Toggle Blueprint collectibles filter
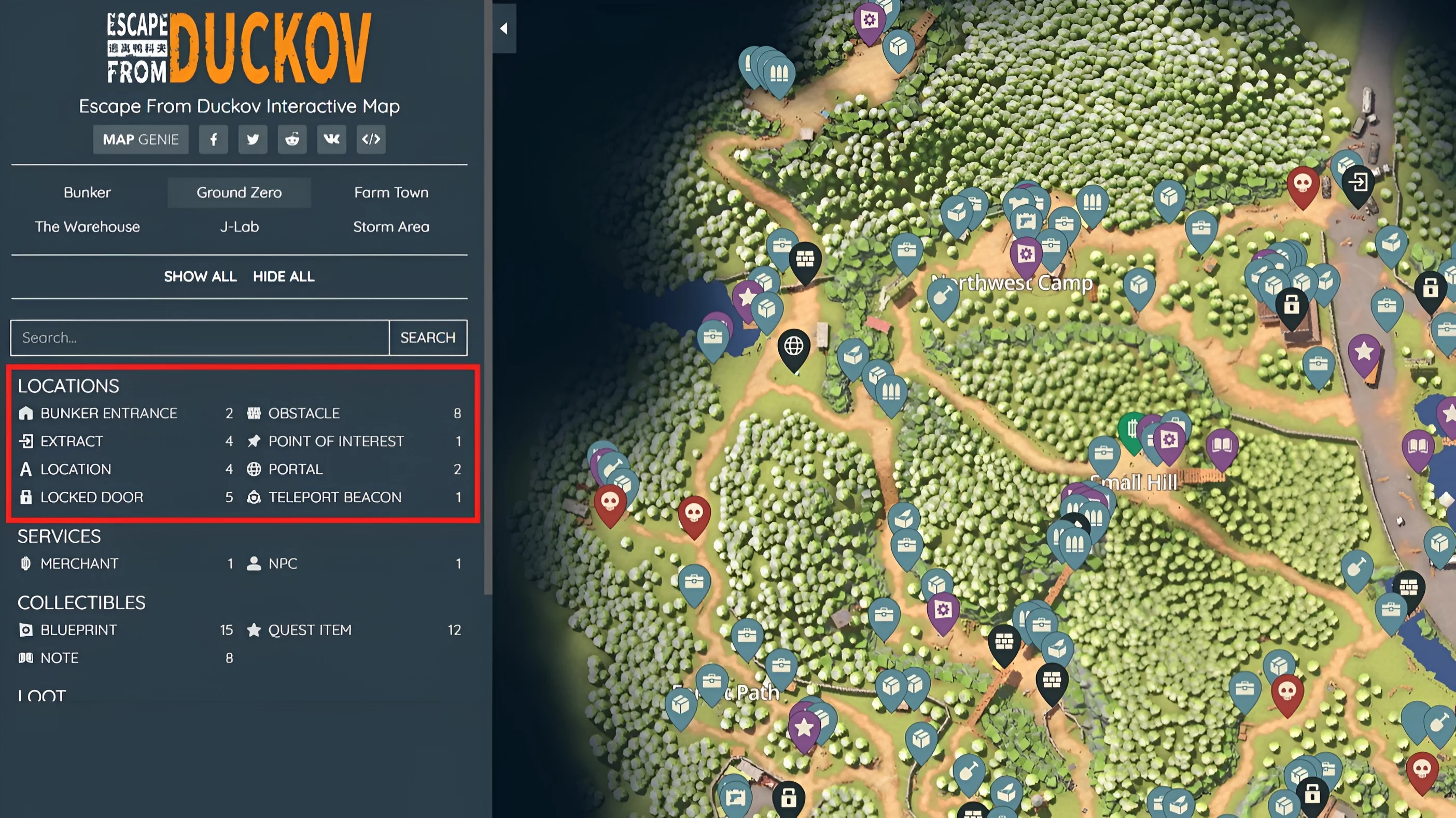Screen dimensions: 1456x818 click(x=79, y=630)
